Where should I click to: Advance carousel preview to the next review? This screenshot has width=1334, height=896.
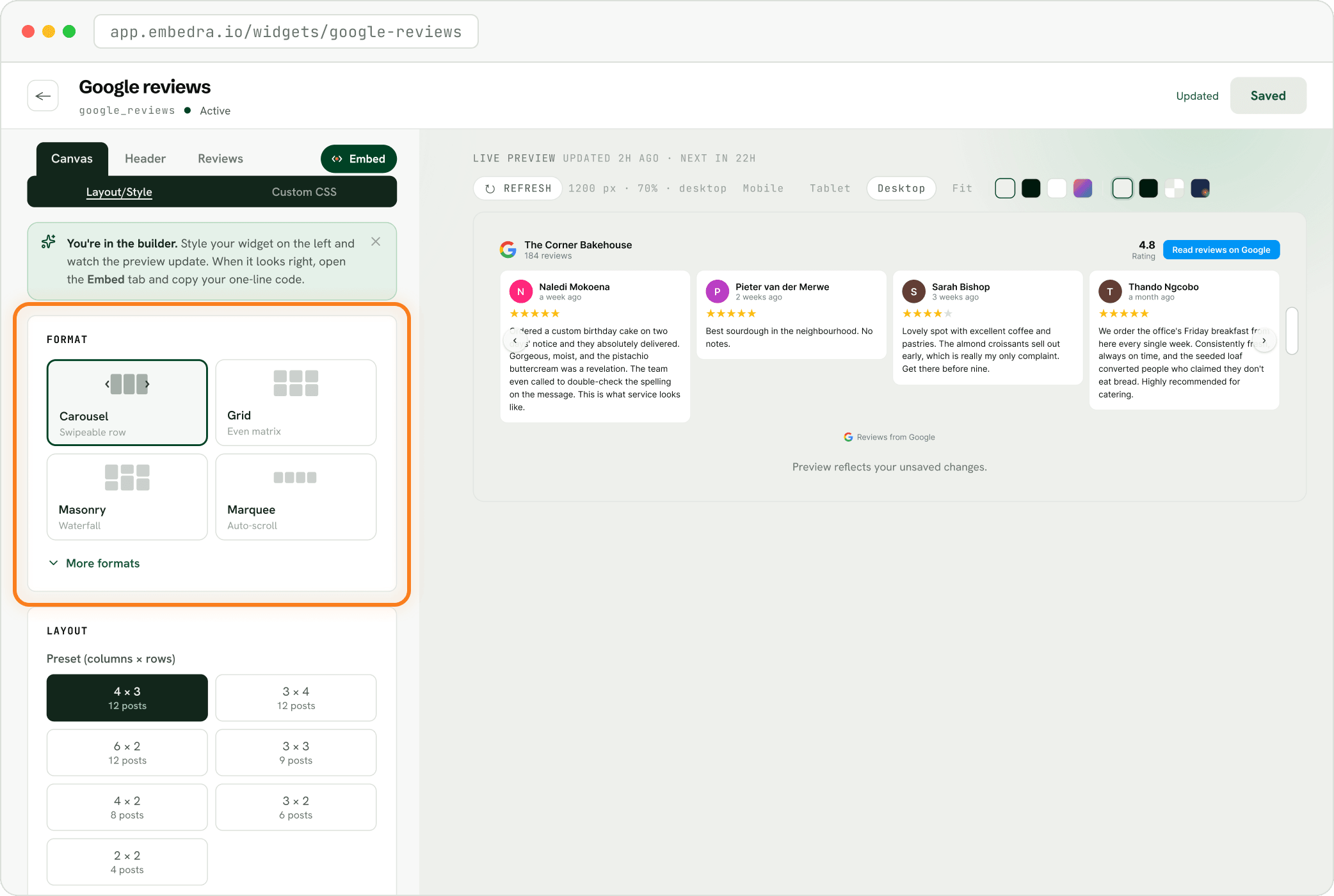1264,340
